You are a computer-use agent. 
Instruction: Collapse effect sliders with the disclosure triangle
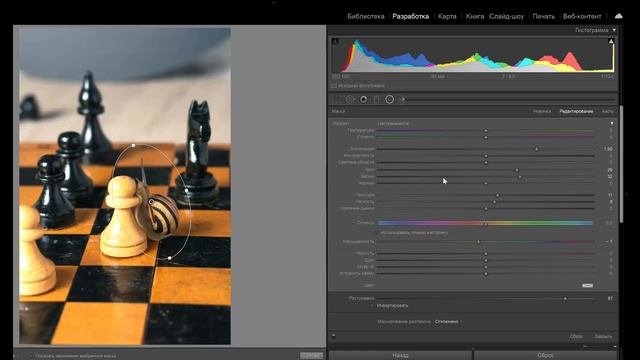(x=611, y=123)
